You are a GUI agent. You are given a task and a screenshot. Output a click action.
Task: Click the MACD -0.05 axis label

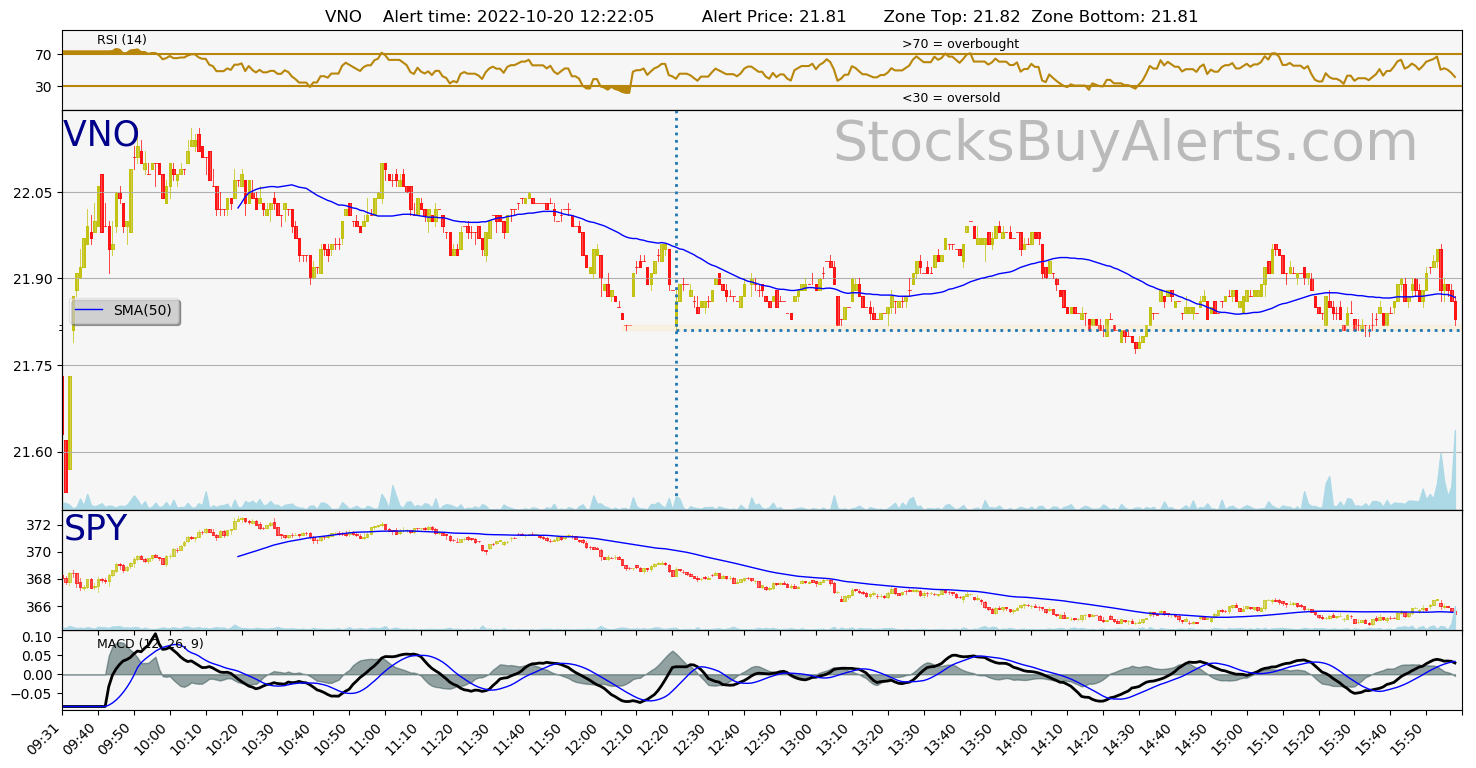[x=33, y=694]
